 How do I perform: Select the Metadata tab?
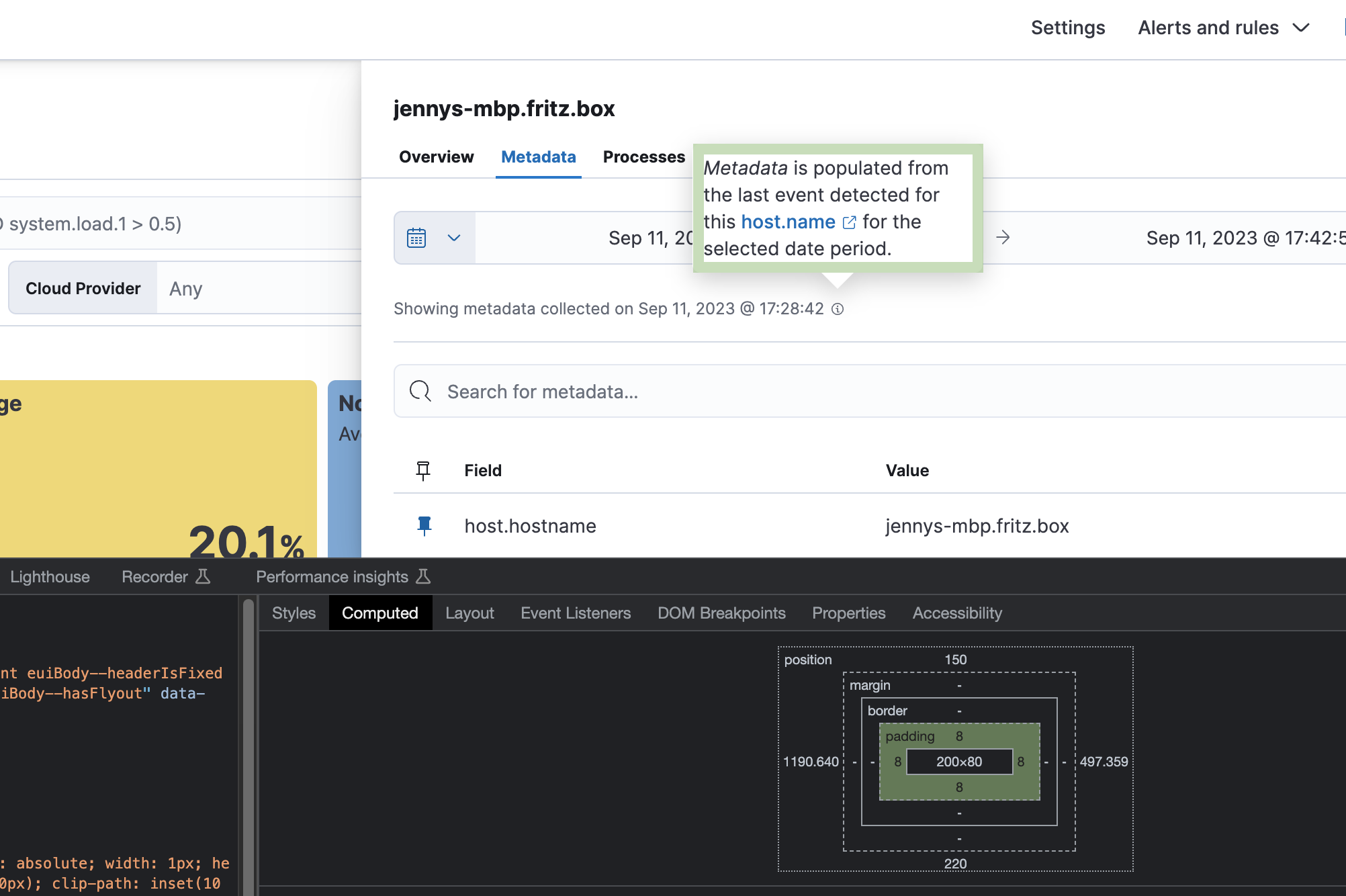point(539,156)
